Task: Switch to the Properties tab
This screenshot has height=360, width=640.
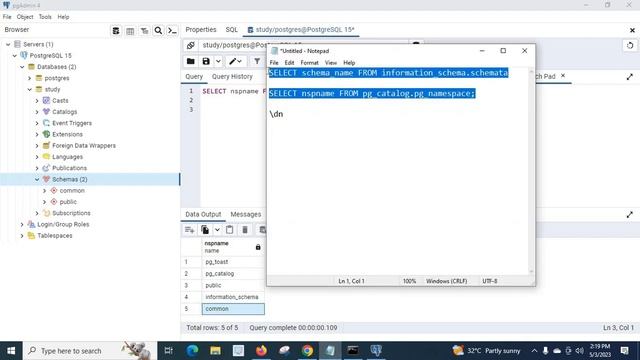Action: [201, 30]
